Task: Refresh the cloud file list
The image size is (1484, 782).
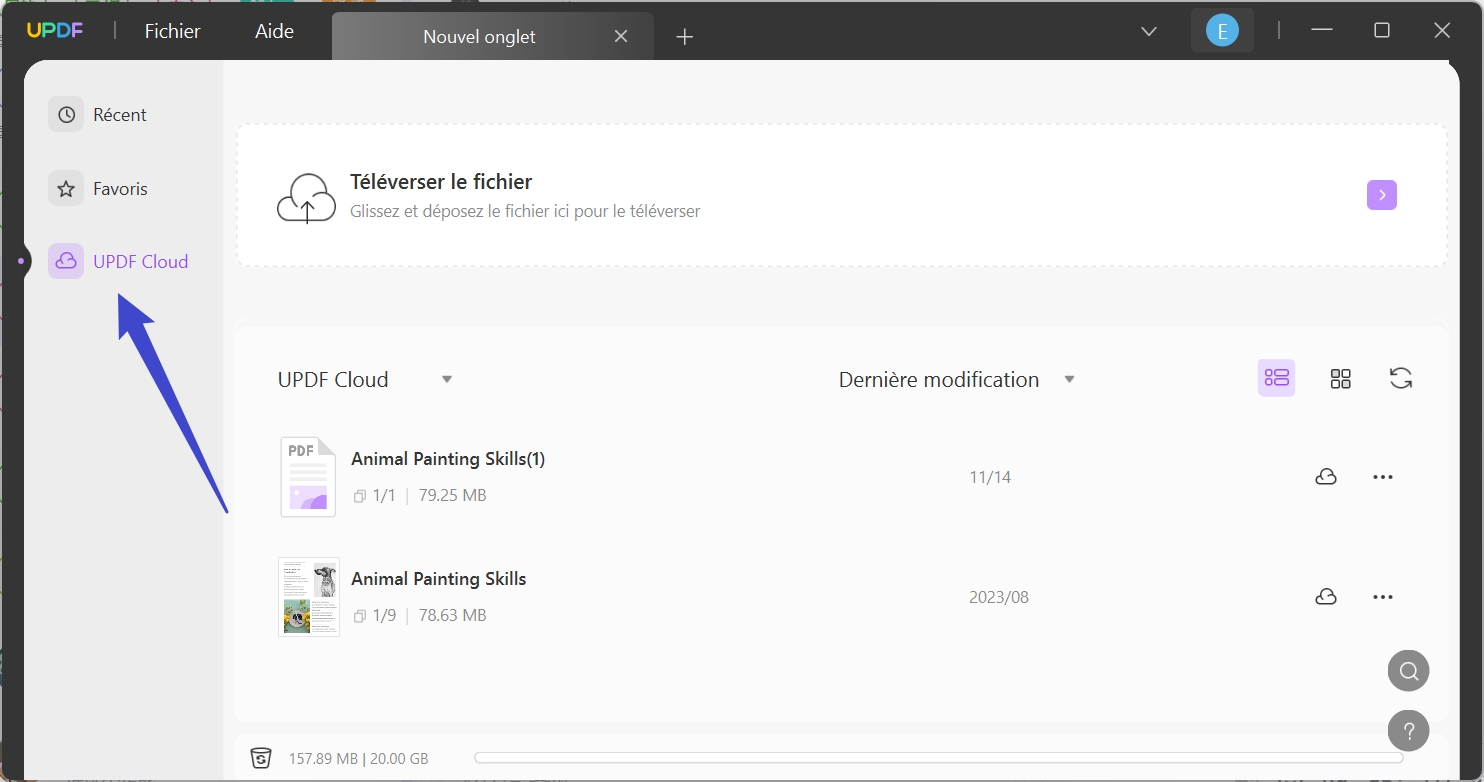Action: pos(1401,378)
